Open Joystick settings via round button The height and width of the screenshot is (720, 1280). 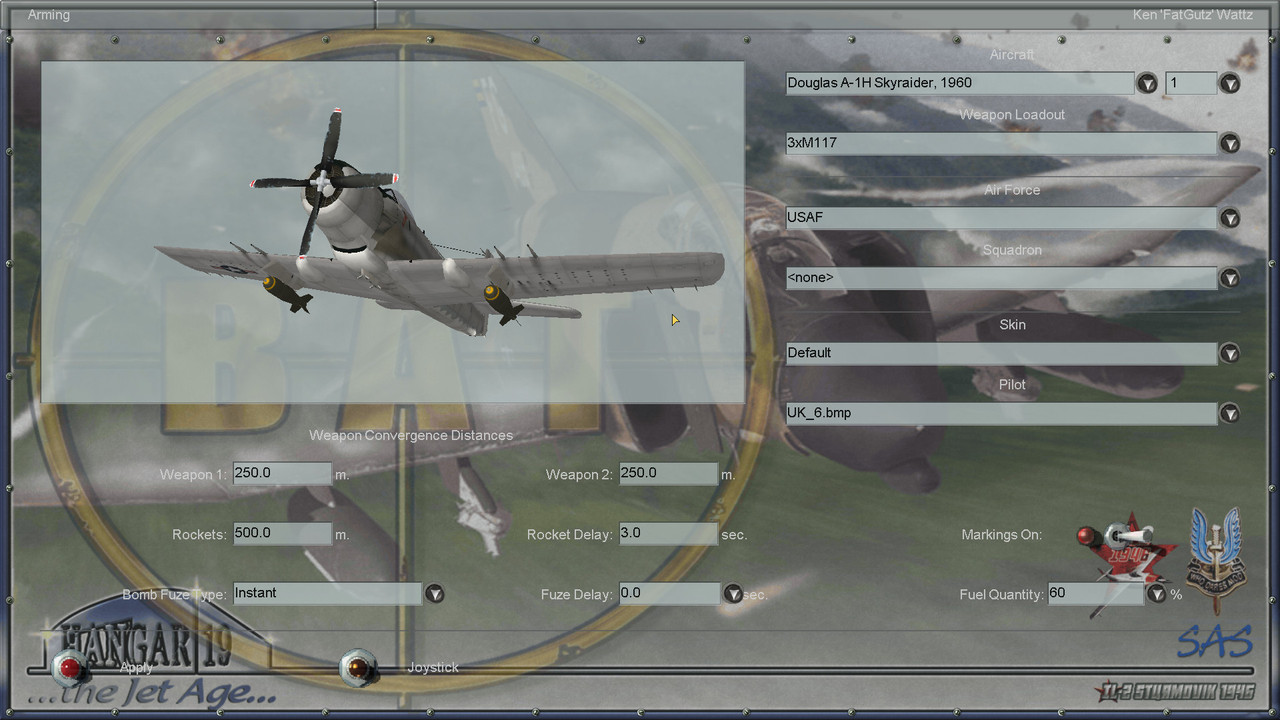(358, 667)
